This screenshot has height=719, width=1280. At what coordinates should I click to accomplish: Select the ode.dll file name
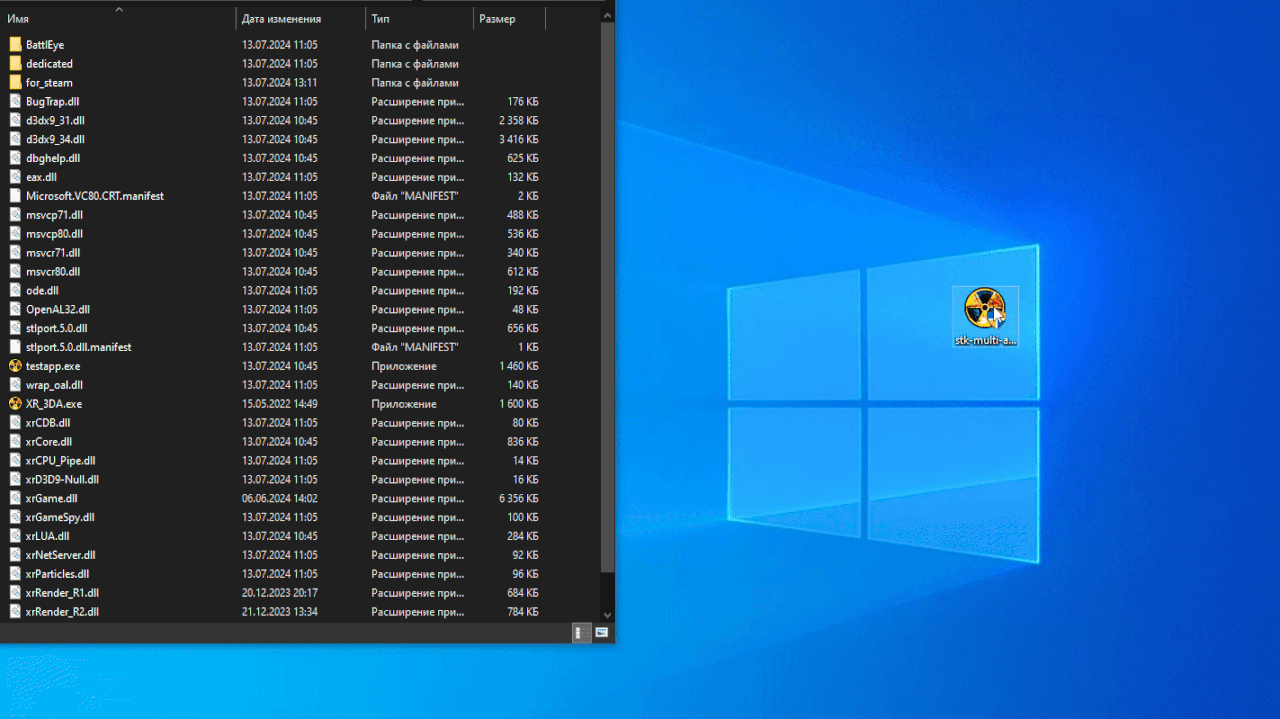pyautogui.click(x=42, y=290)
